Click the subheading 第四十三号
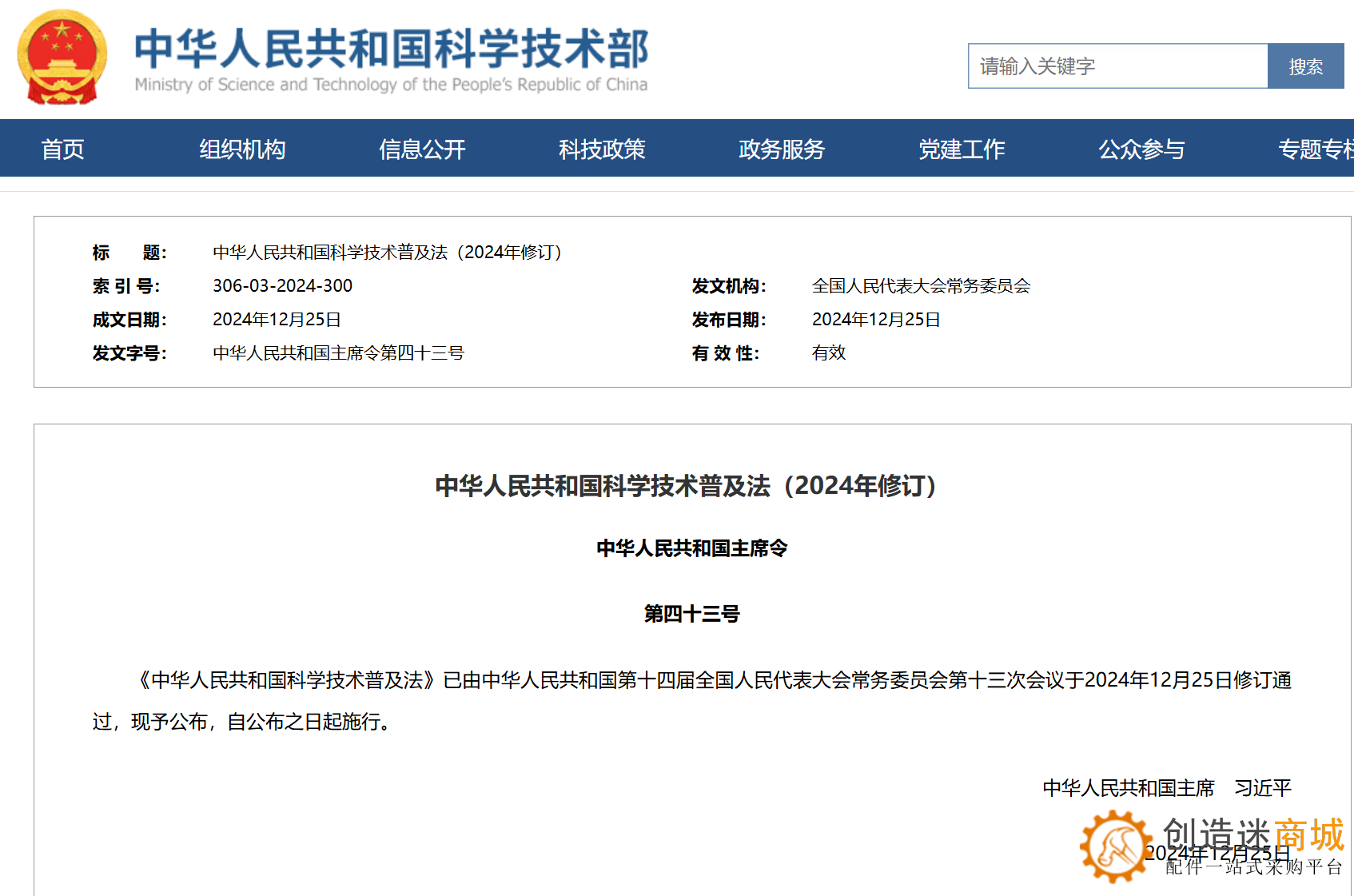 (x=692, y=614)
